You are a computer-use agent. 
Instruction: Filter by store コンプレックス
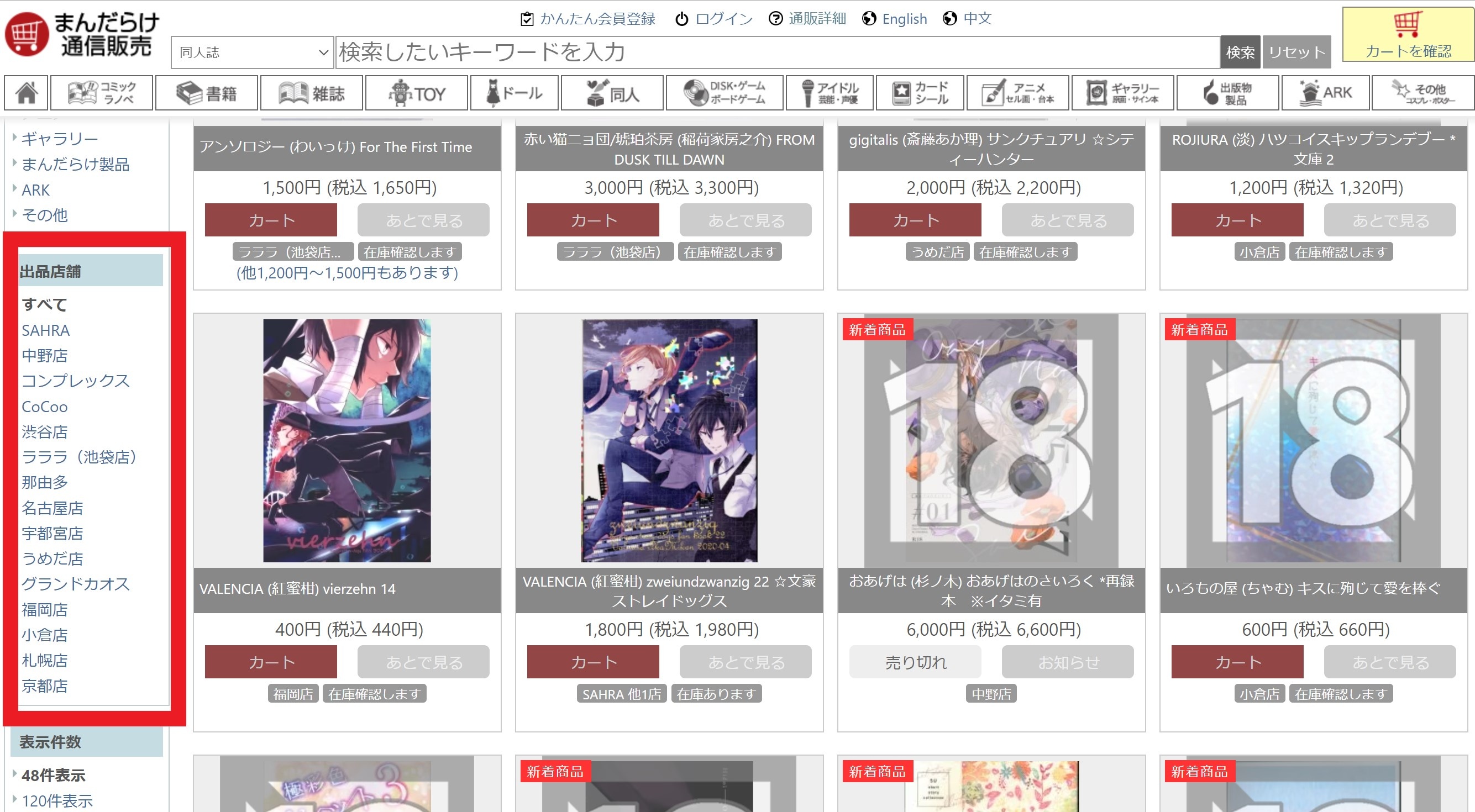point(76,381)
